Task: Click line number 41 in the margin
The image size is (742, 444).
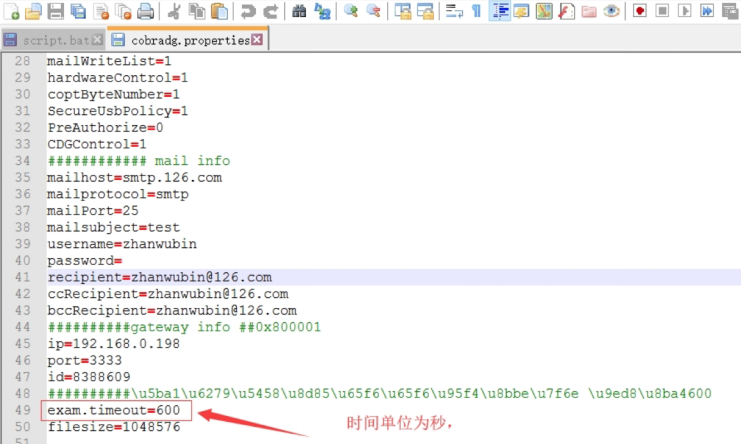Action: pos(23,277)
